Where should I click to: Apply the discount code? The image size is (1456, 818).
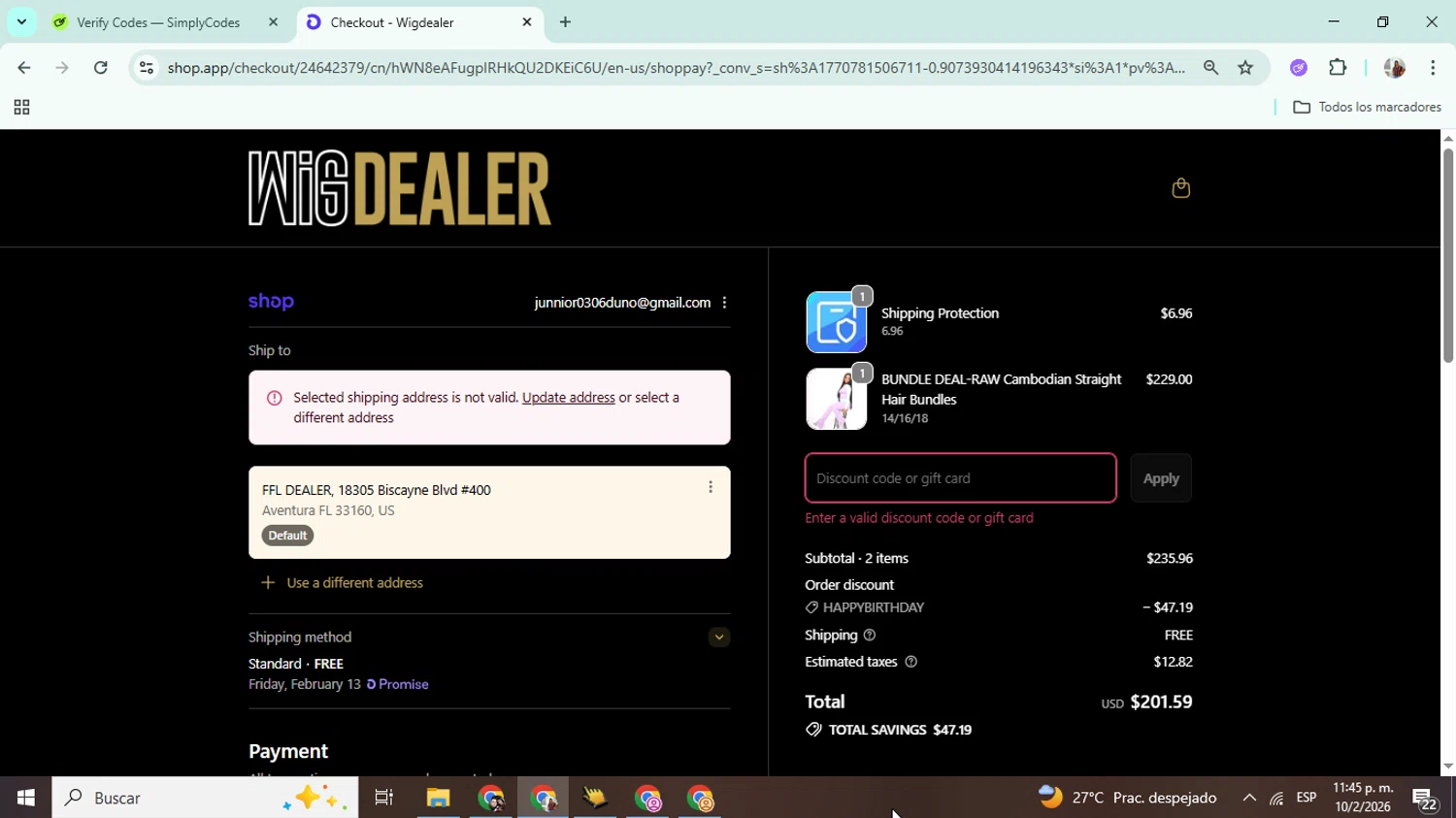(x=1161, y=478)
